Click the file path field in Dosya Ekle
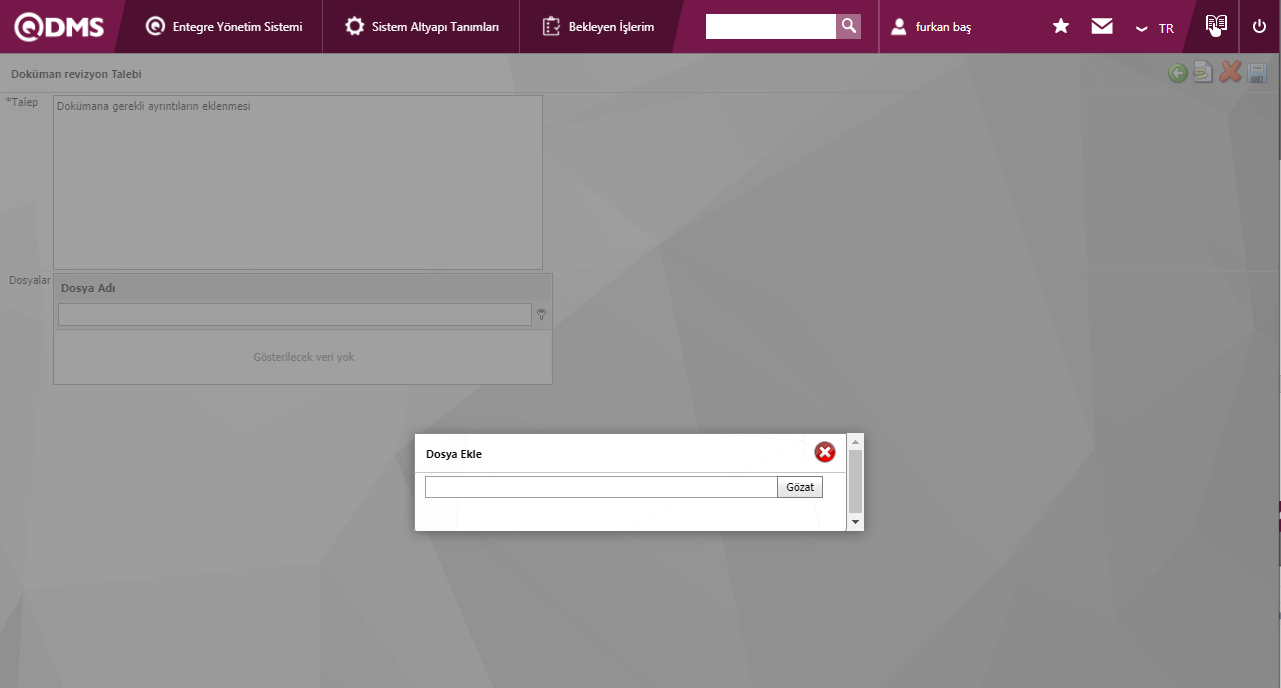Screen dimensions: 1281x688 click(601, 487)
